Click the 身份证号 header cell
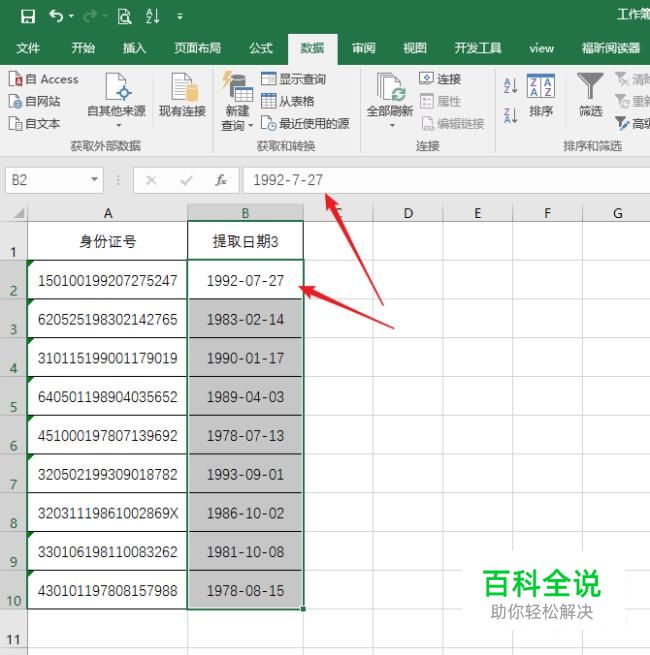This screenshot has width=650, height=655. pyautogui.click(x=108, y=241)
